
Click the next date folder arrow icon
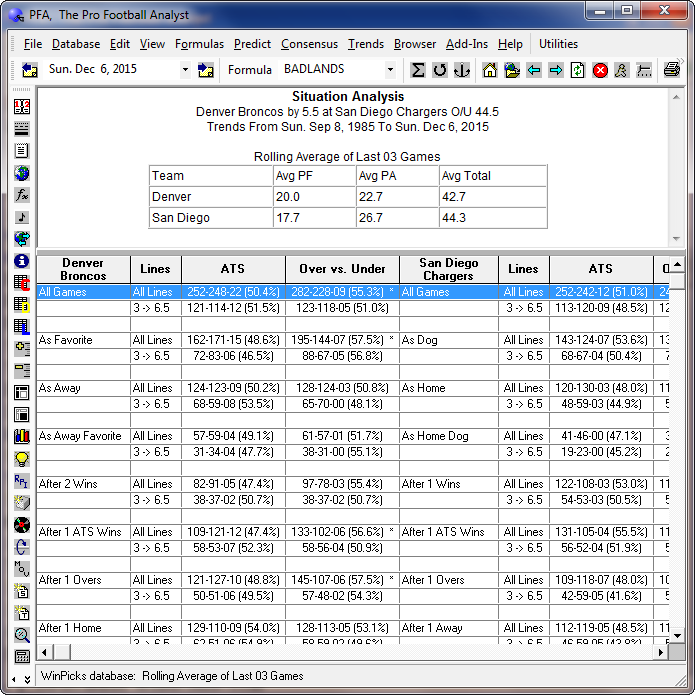206,70
